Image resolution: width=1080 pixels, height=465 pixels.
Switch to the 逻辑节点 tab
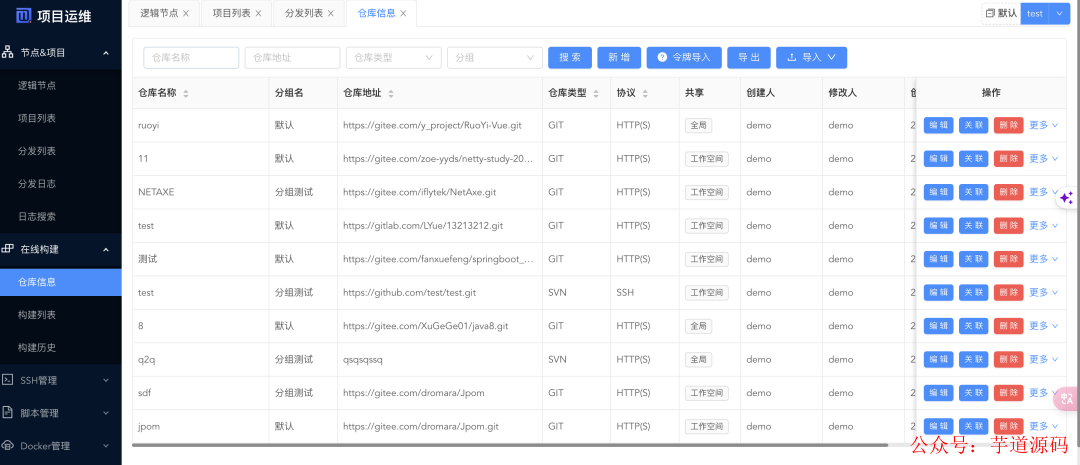[159, 14]
